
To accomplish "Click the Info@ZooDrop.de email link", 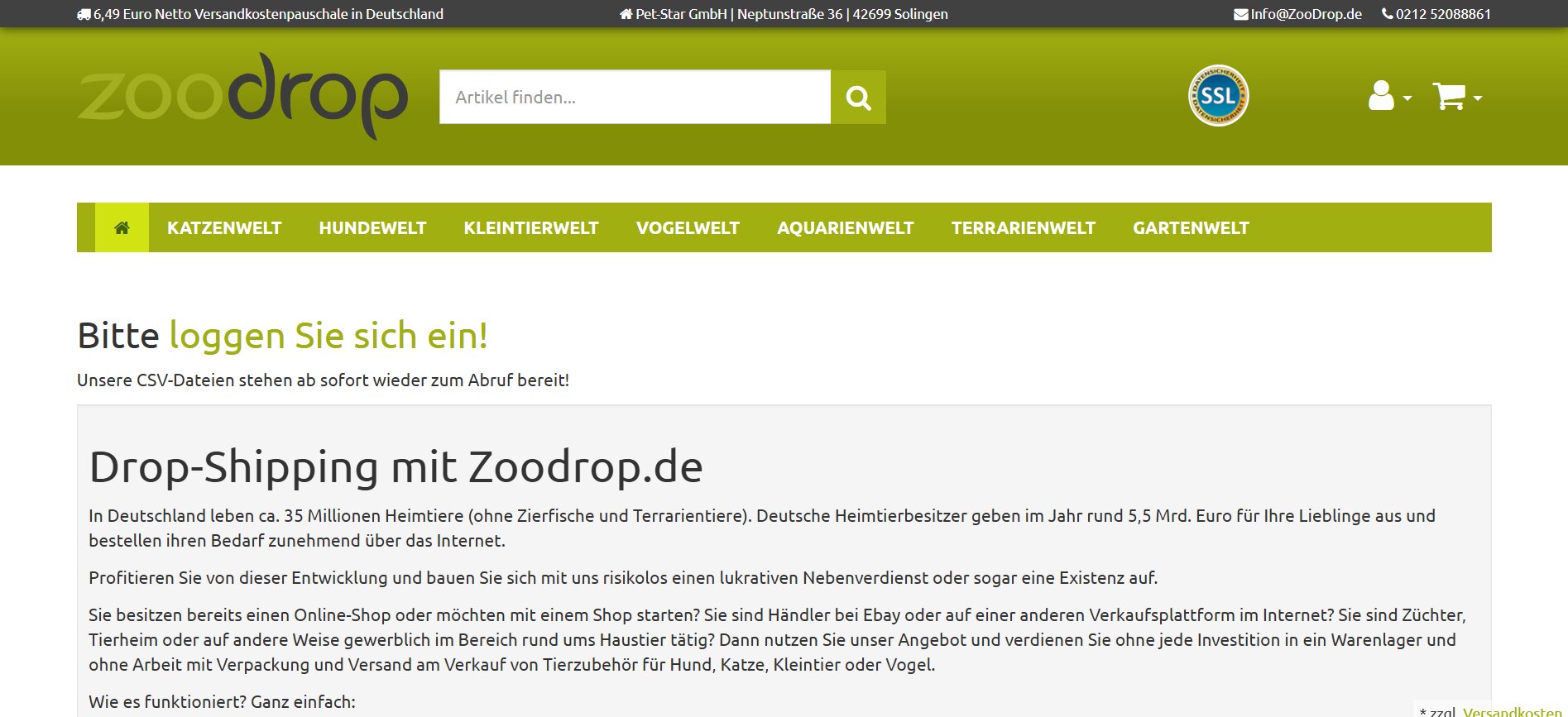I will 1306,14.
